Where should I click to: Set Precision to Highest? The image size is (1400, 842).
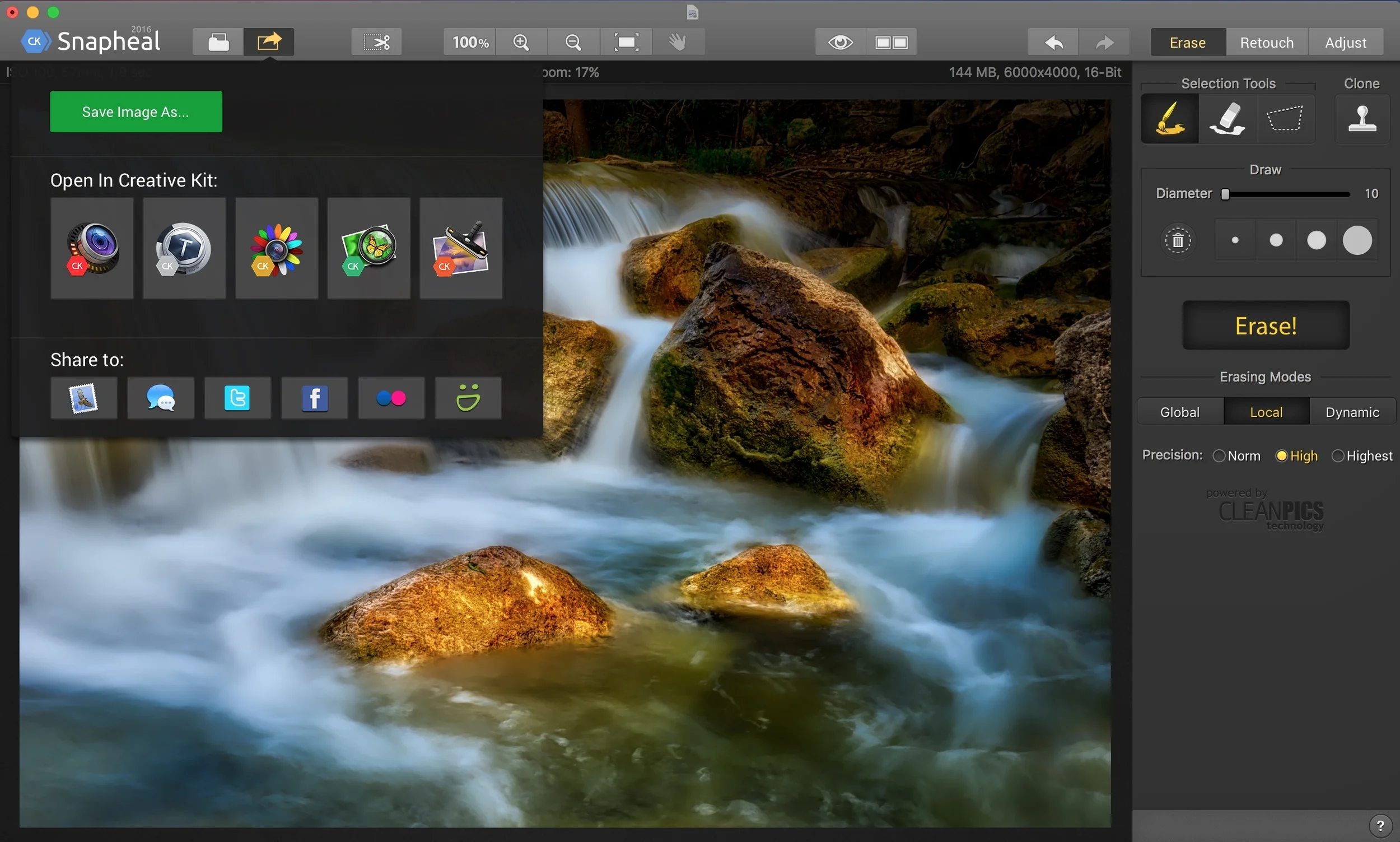click(1338, 456)
